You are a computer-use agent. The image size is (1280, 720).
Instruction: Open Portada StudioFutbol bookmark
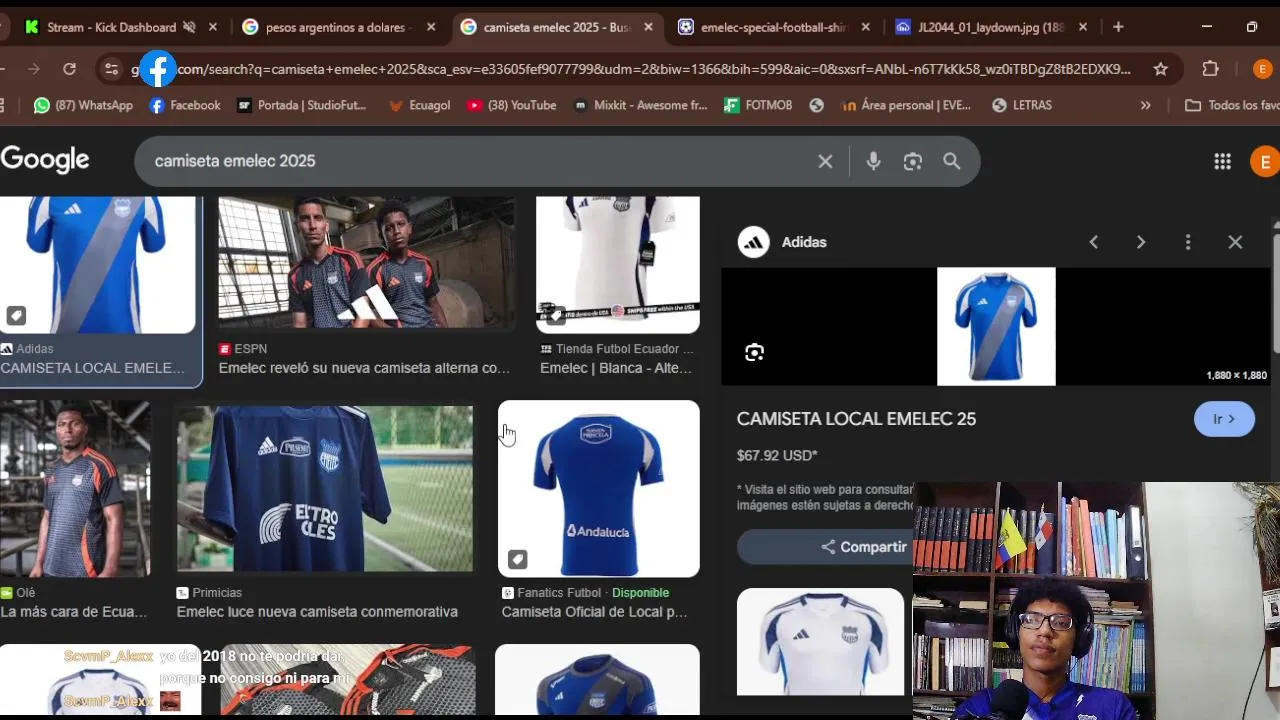302,105
